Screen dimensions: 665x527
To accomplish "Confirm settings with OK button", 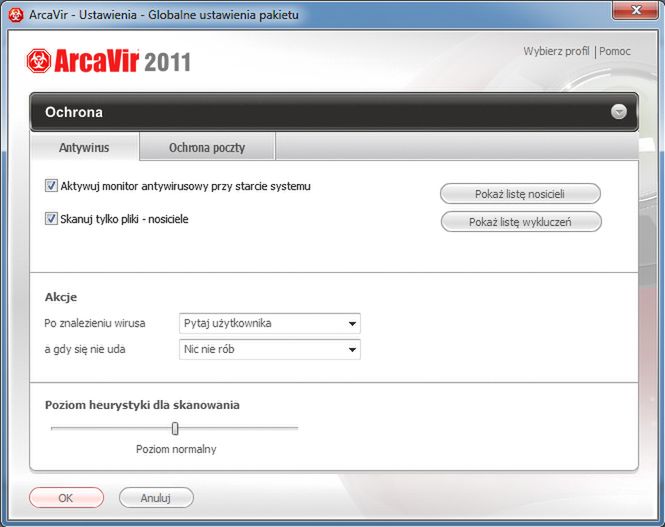I will 66,498.
